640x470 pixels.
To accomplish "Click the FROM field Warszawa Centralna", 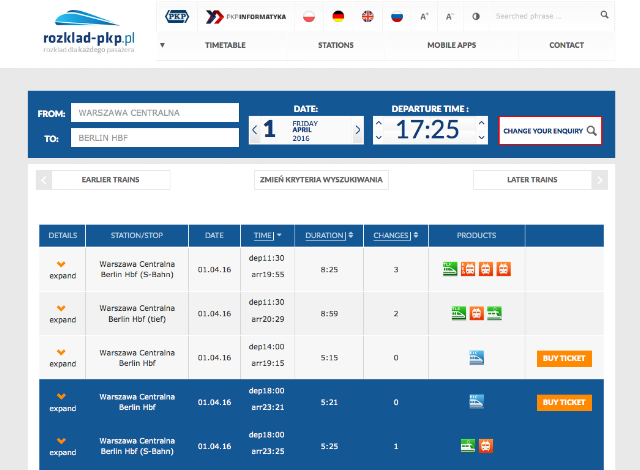I will coord(155,113).
